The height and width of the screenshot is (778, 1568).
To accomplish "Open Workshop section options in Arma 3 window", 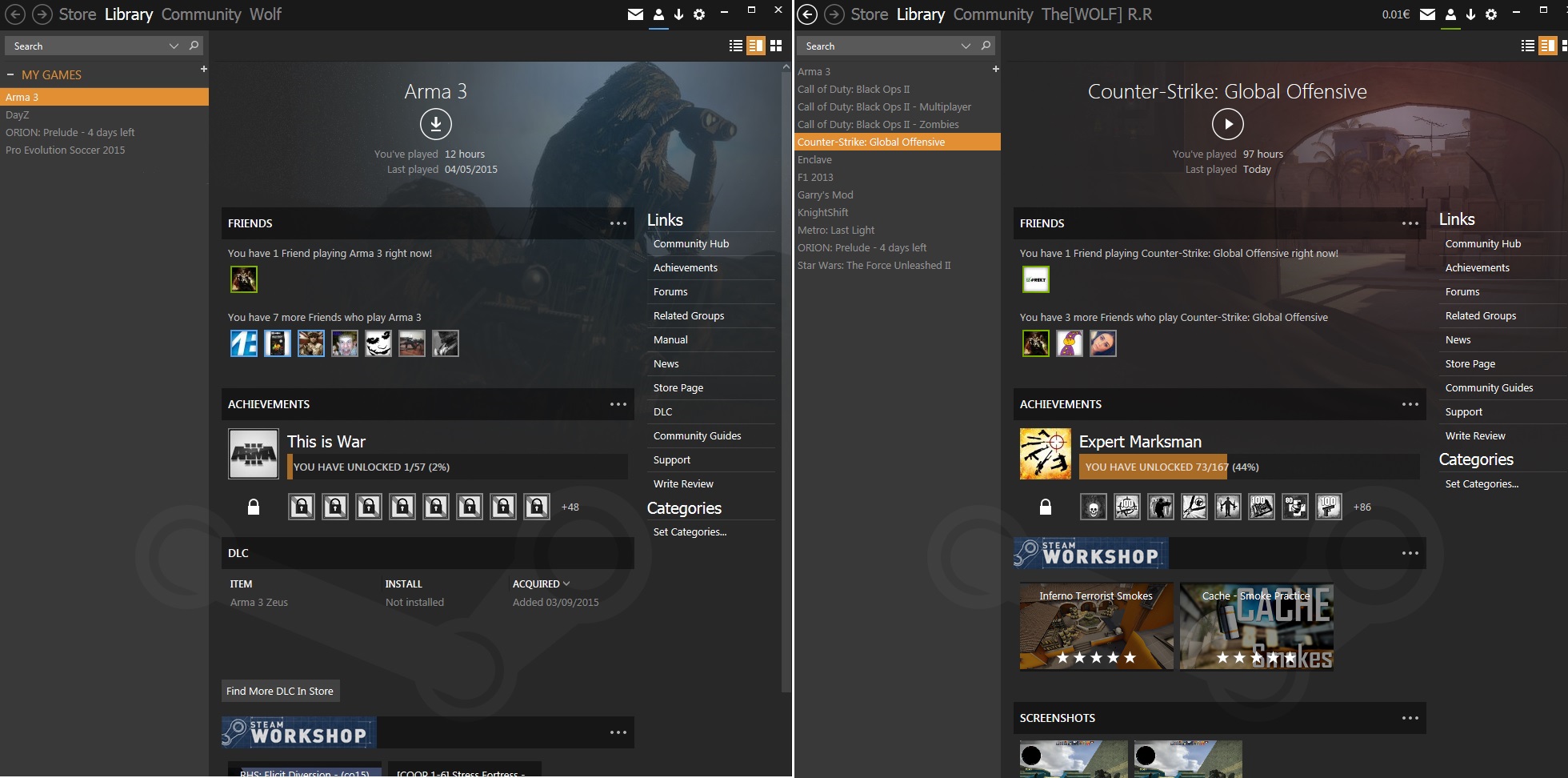I will (618, 732).
